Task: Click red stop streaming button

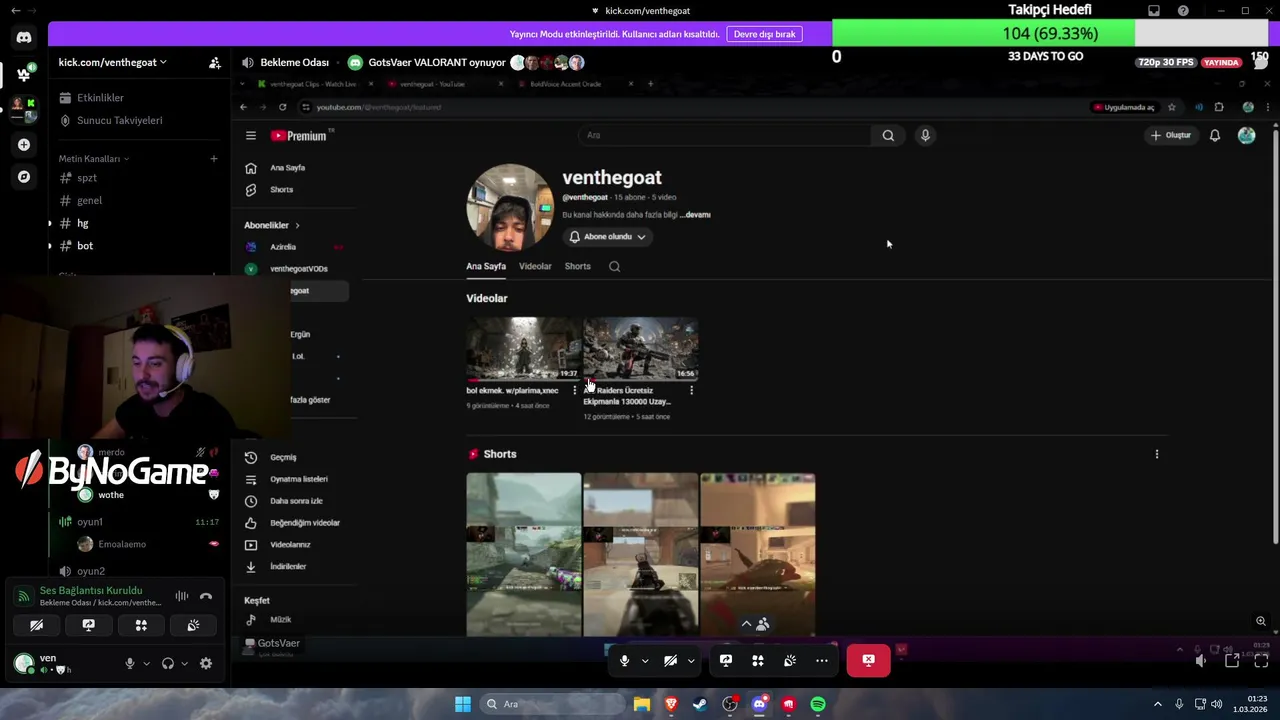Action: click(868, 660)
